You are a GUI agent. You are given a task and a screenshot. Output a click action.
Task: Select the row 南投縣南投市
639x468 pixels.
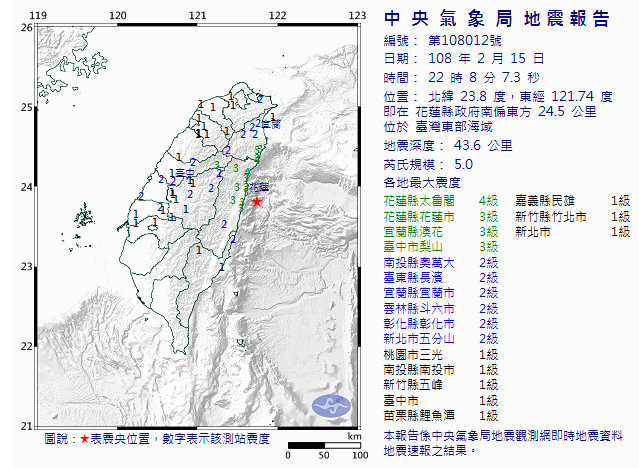pos(441,370)
